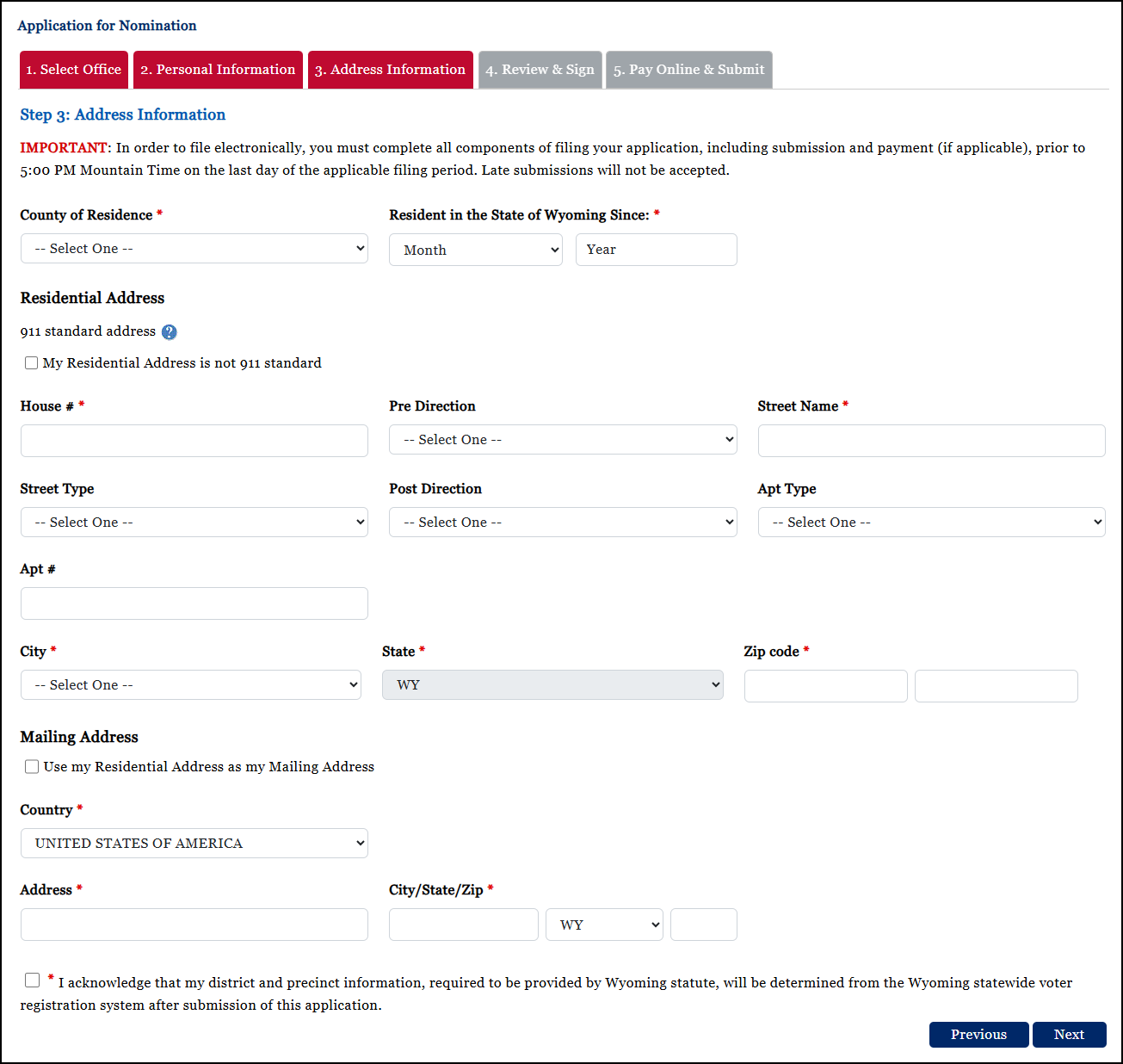1123x1064 pixels.
Task: Focus the mailing Address input field
Action: [x=194, y=925]
